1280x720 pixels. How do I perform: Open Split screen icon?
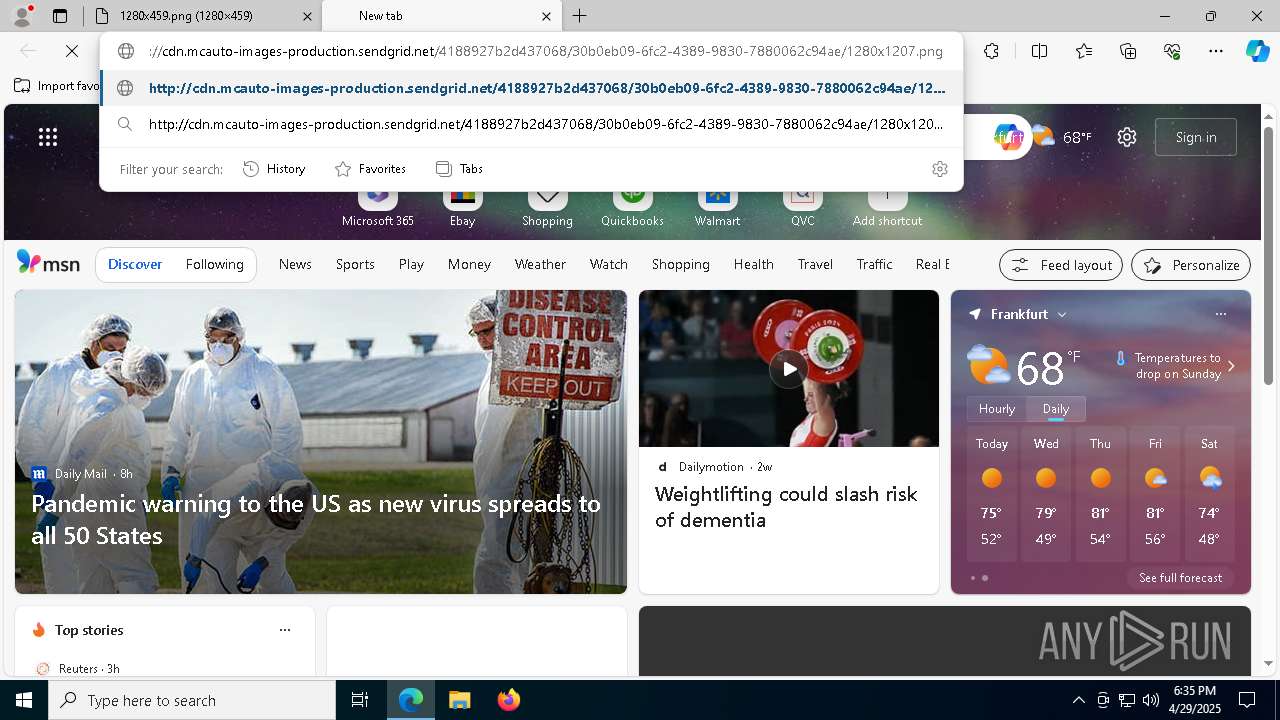(1039, 51)
